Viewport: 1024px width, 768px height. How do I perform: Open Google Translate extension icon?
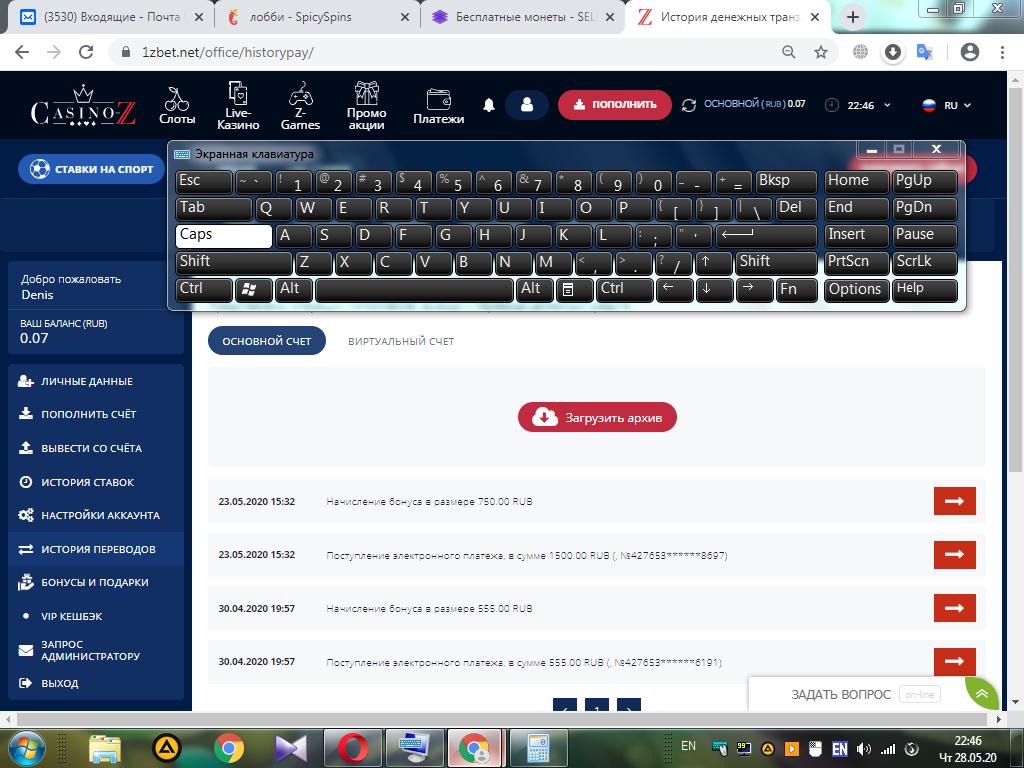pyautogui.click(x=925, y=52)
